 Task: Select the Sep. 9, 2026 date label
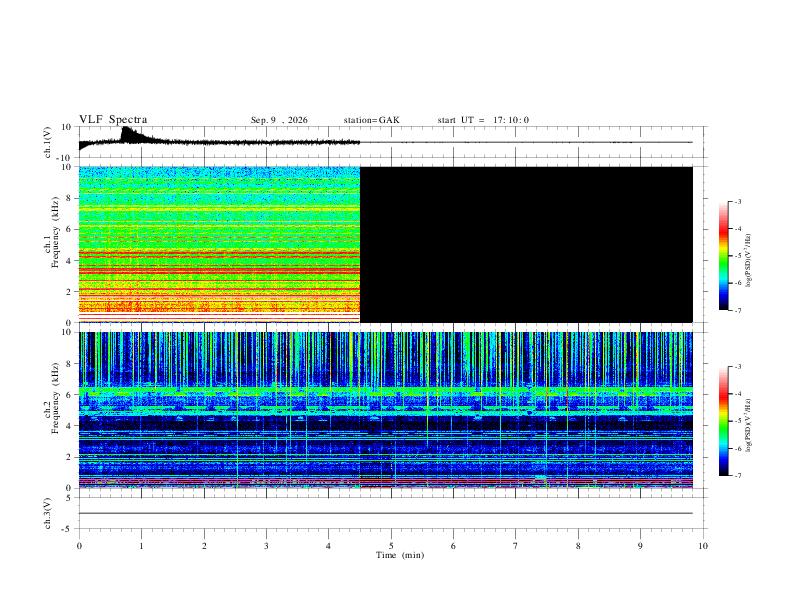point(279,120)
